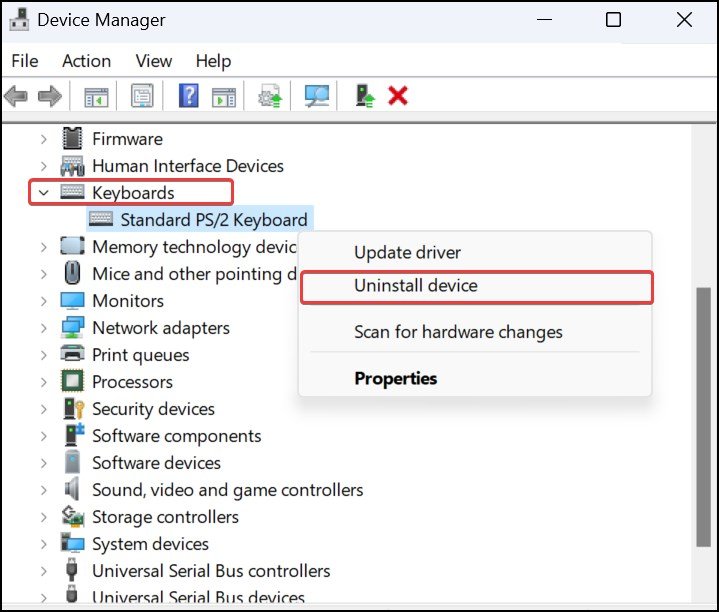Expand the Processors category
This screenshot has width=719, height=612.
point(43,382)
